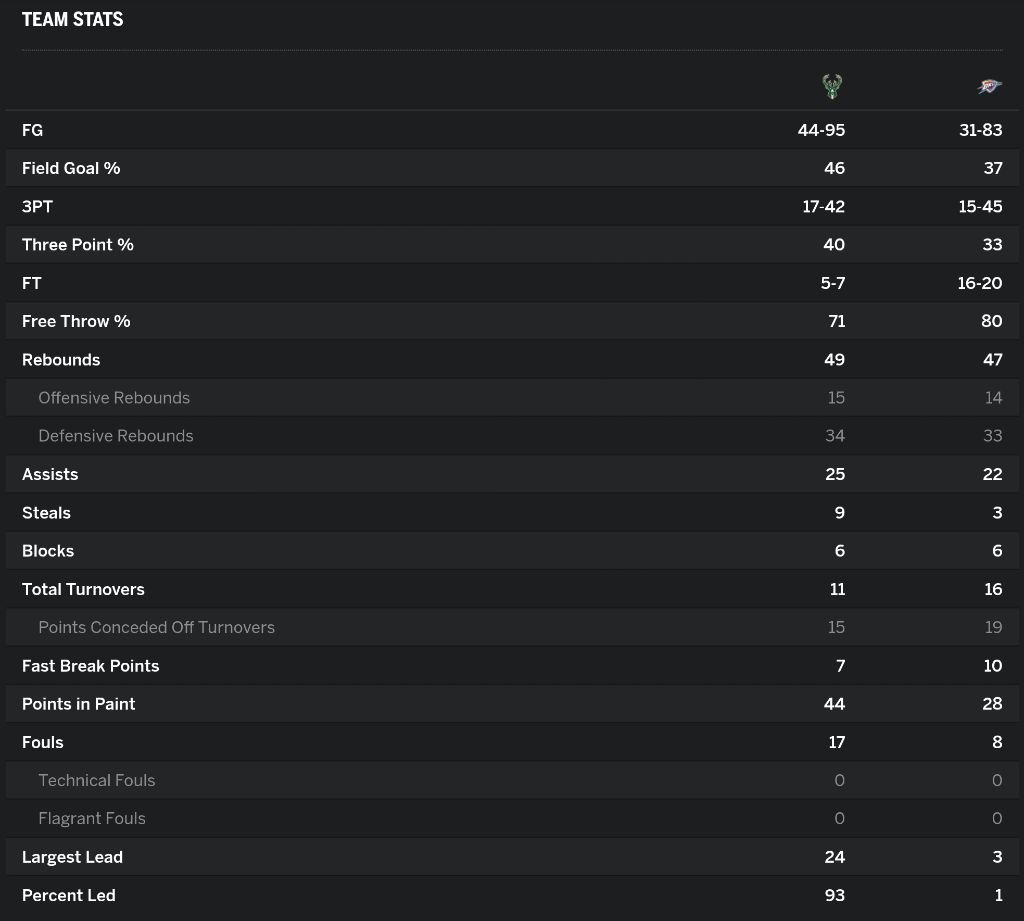Select the Field Goal % row label

pyautogui.click(x=71, y=168)
